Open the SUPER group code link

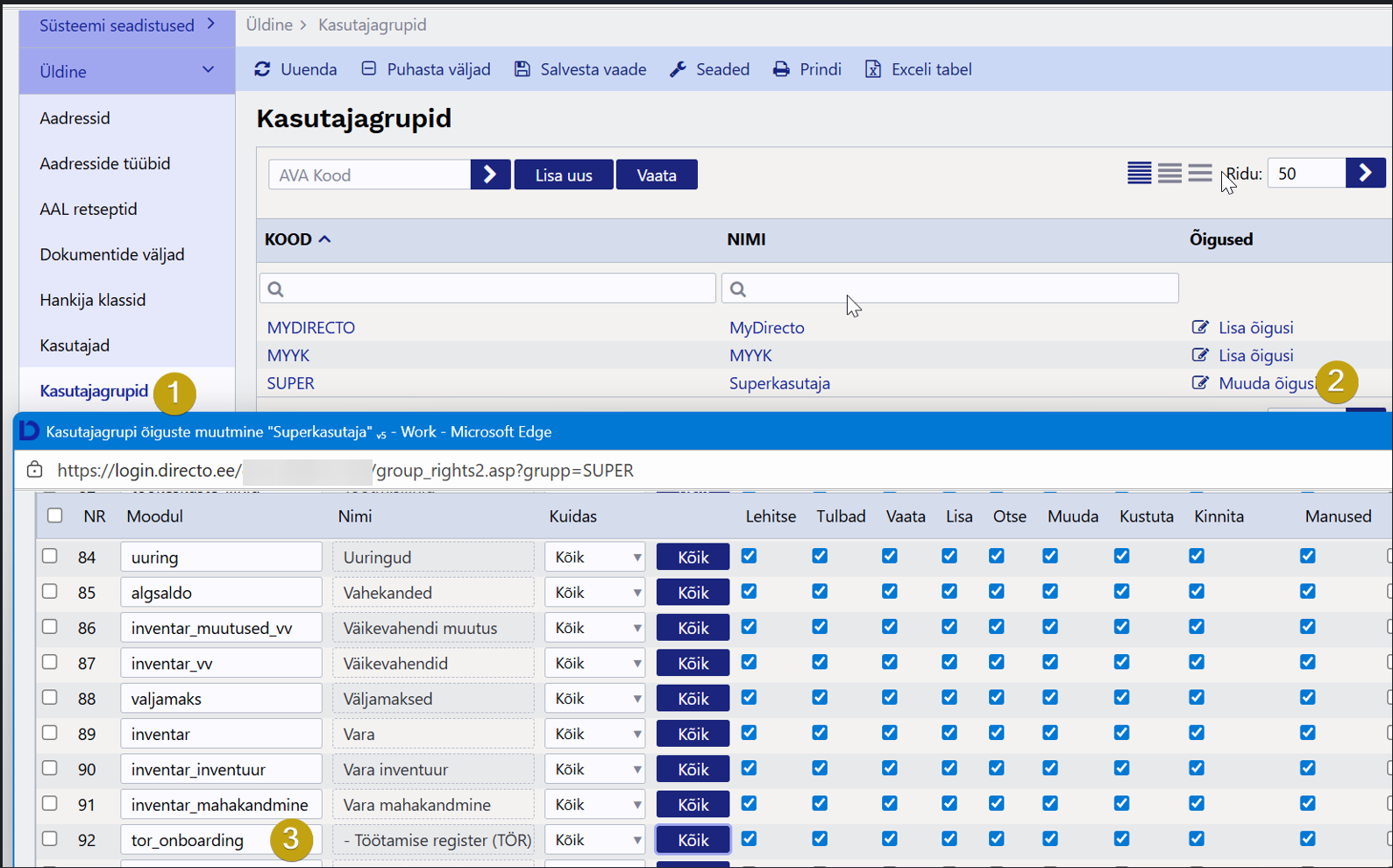(290, 383)
